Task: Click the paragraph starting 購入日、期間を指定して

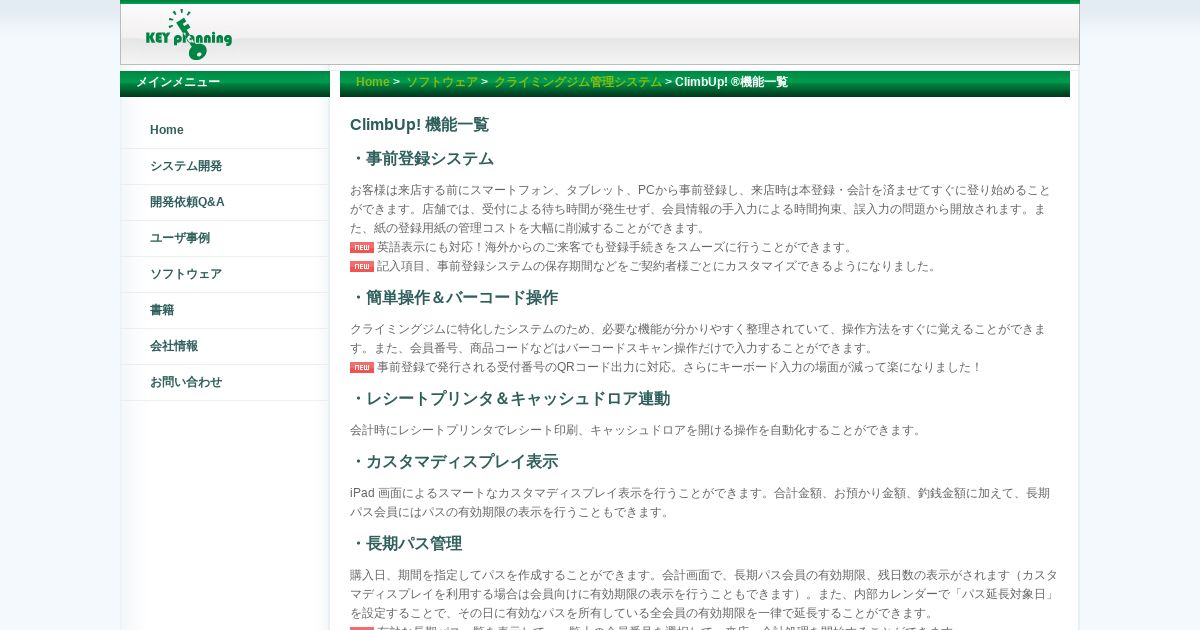Action: (x=704, y=594)
